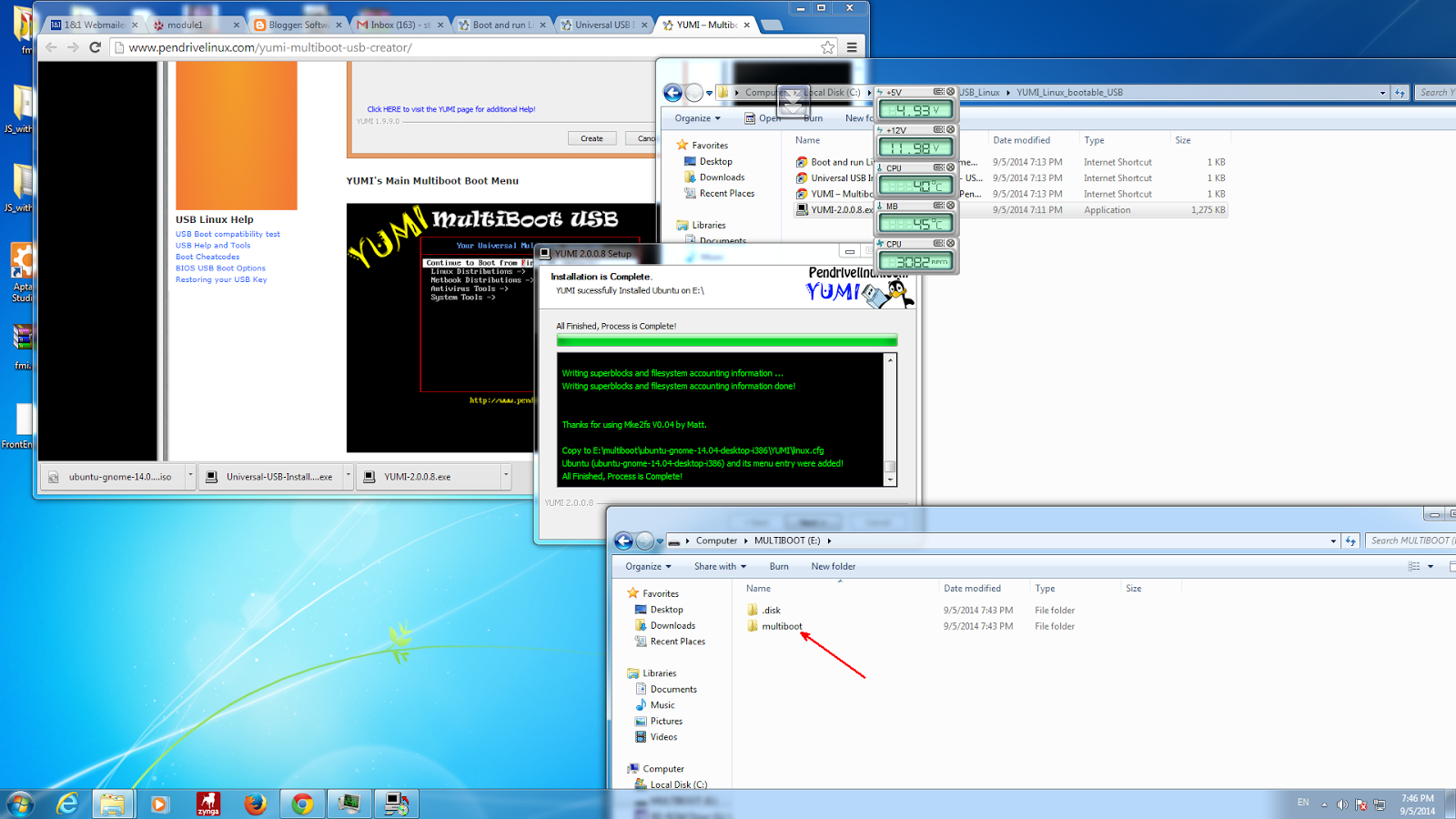1456x819 pixels.
Task: Open Firefox from the taskbar
Action: (x=256, y=804)
